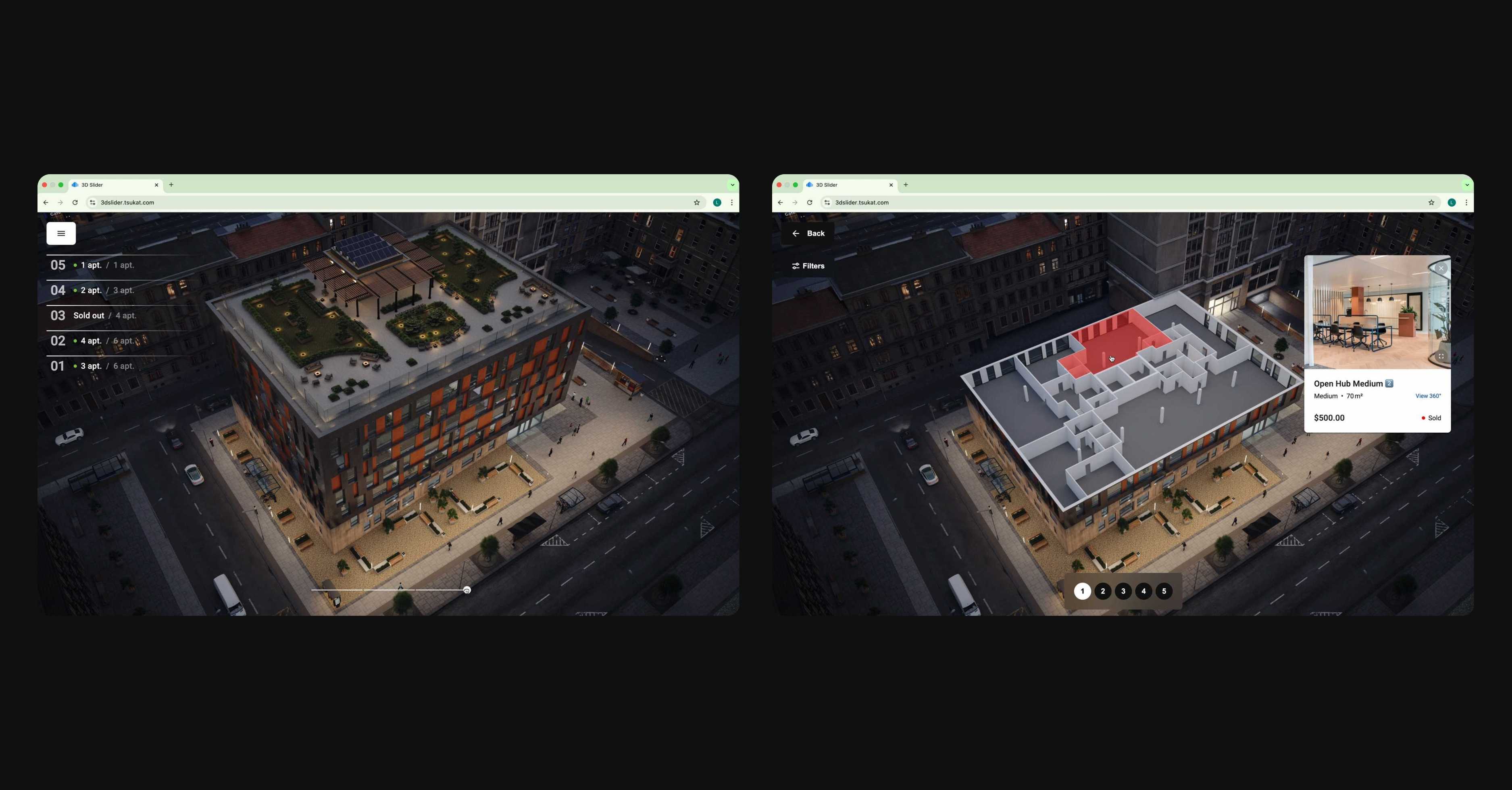The width and height of the screenshot is (1512, 790).
Task: Select the Filters icon in the right viewer
Action: [796, 265]
